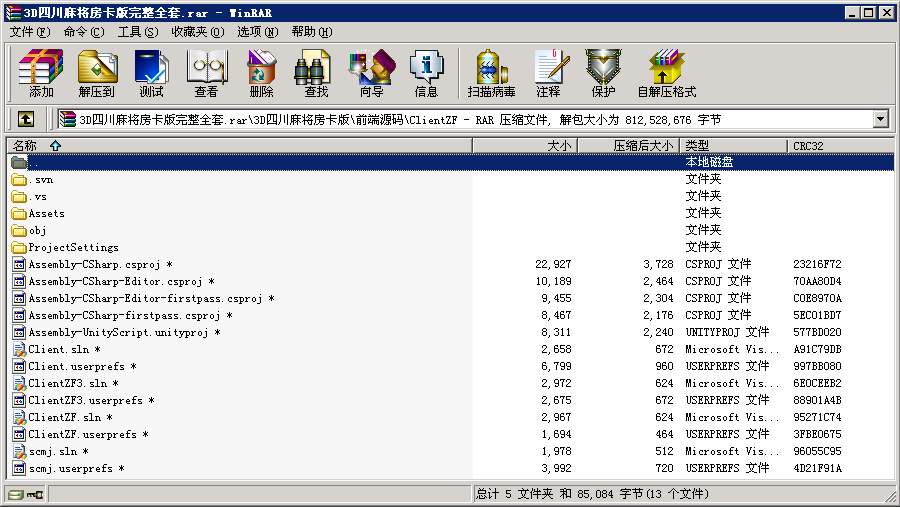
Task: Click the Delete (删除) toolbar icon
Action: pos(261,73)
